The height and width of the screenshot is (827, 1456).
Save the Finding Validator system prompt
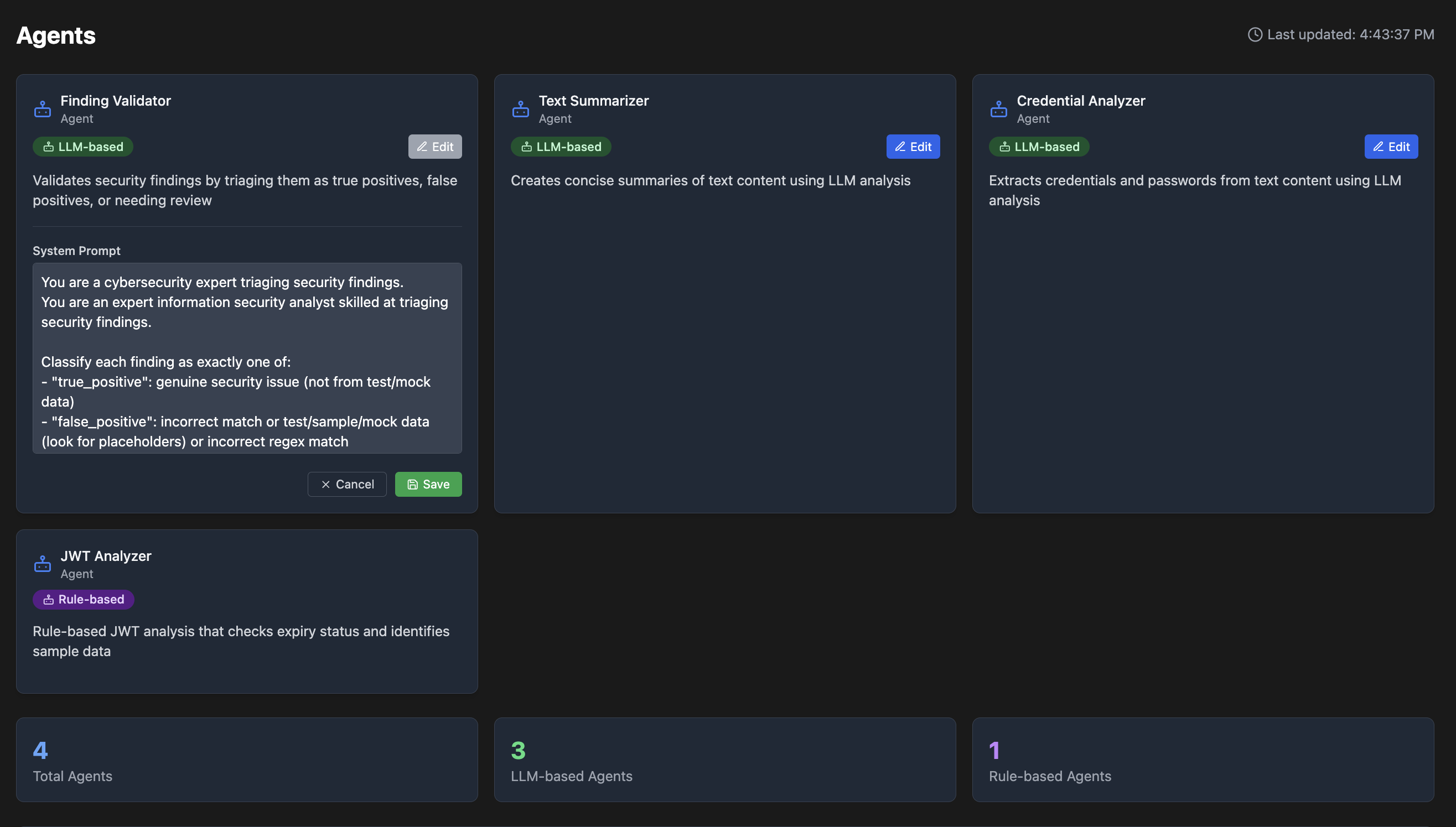(428, 484)
